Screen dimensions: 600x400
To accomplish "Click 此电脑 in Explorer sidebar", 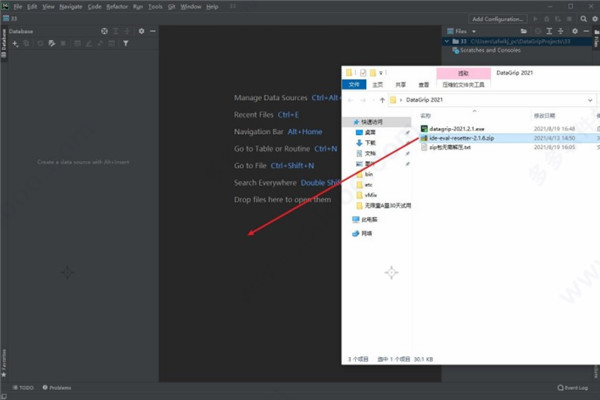I will (364, 219).
